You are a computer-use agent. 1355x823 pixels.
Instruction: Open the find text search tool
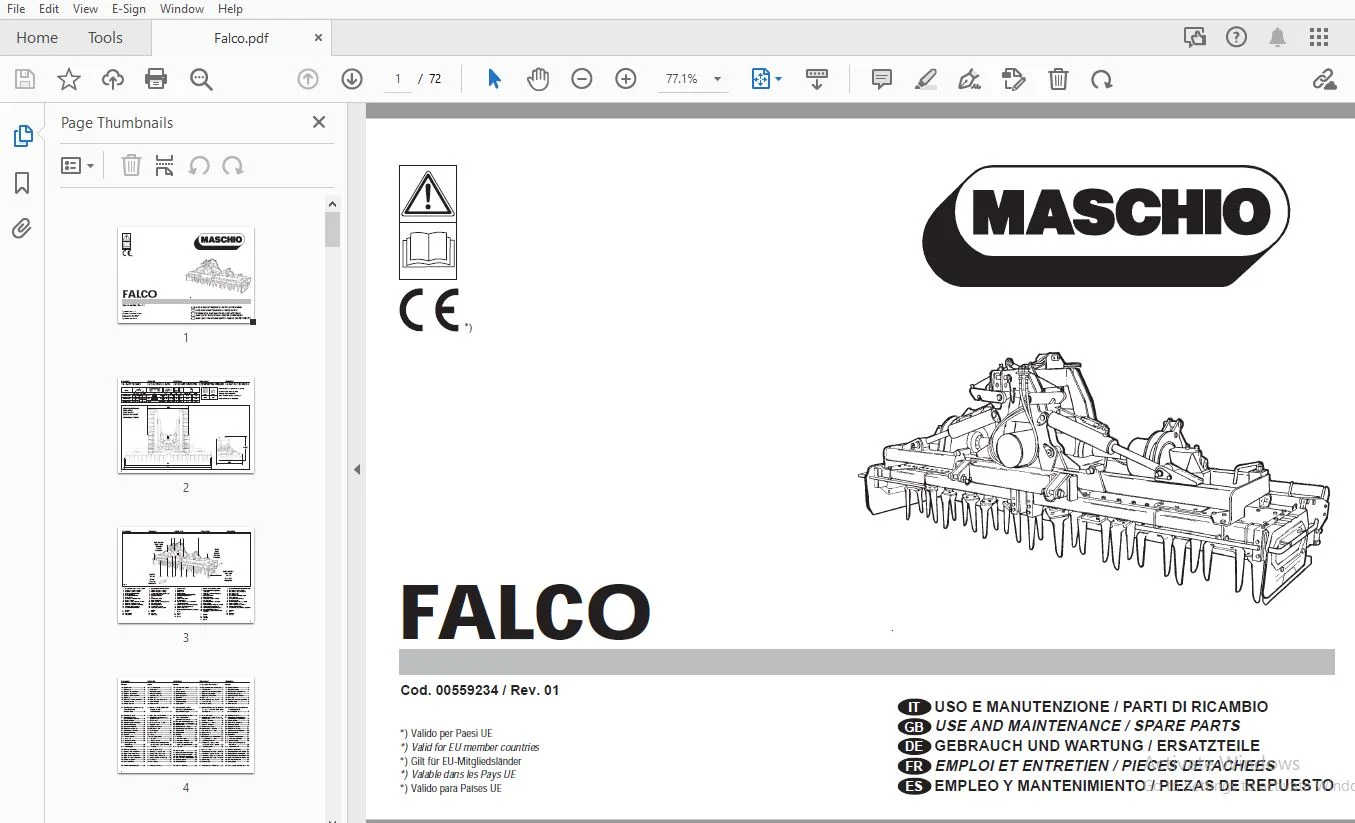click(x=201, y=80)
